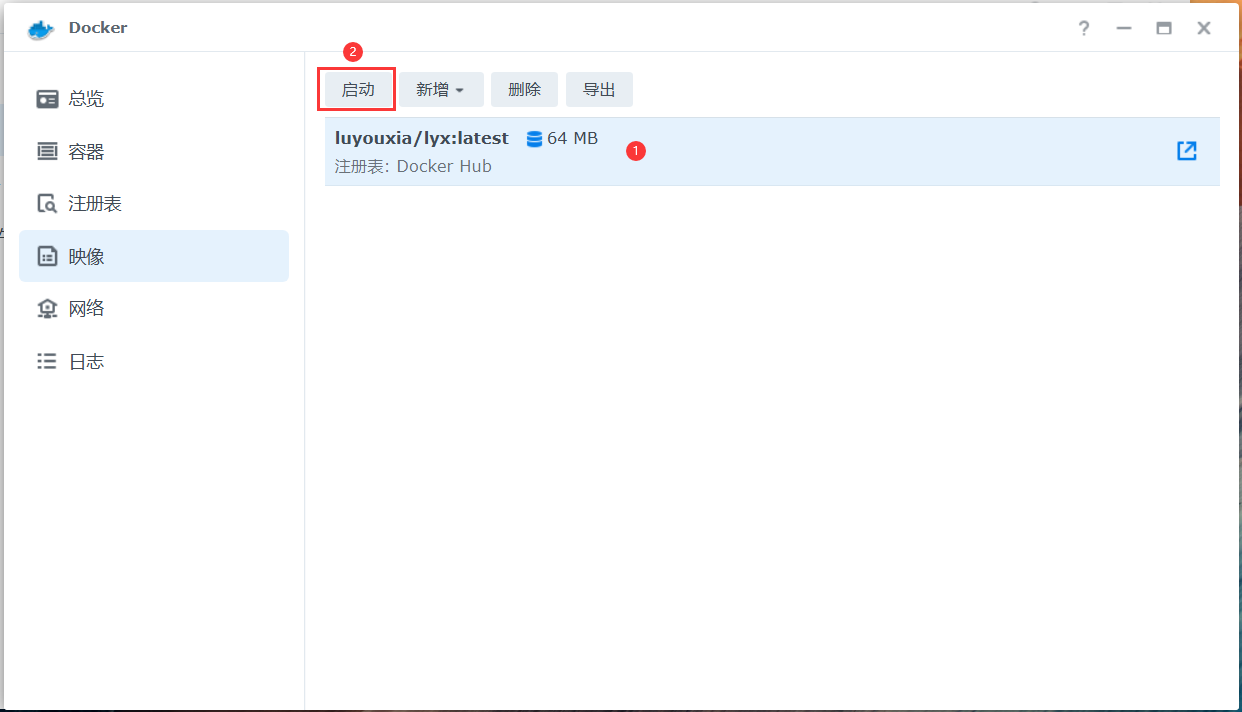Click the 导出 export button
Image resolution: width=1242 pixels, height=712 pixels.
click(599, 89)
